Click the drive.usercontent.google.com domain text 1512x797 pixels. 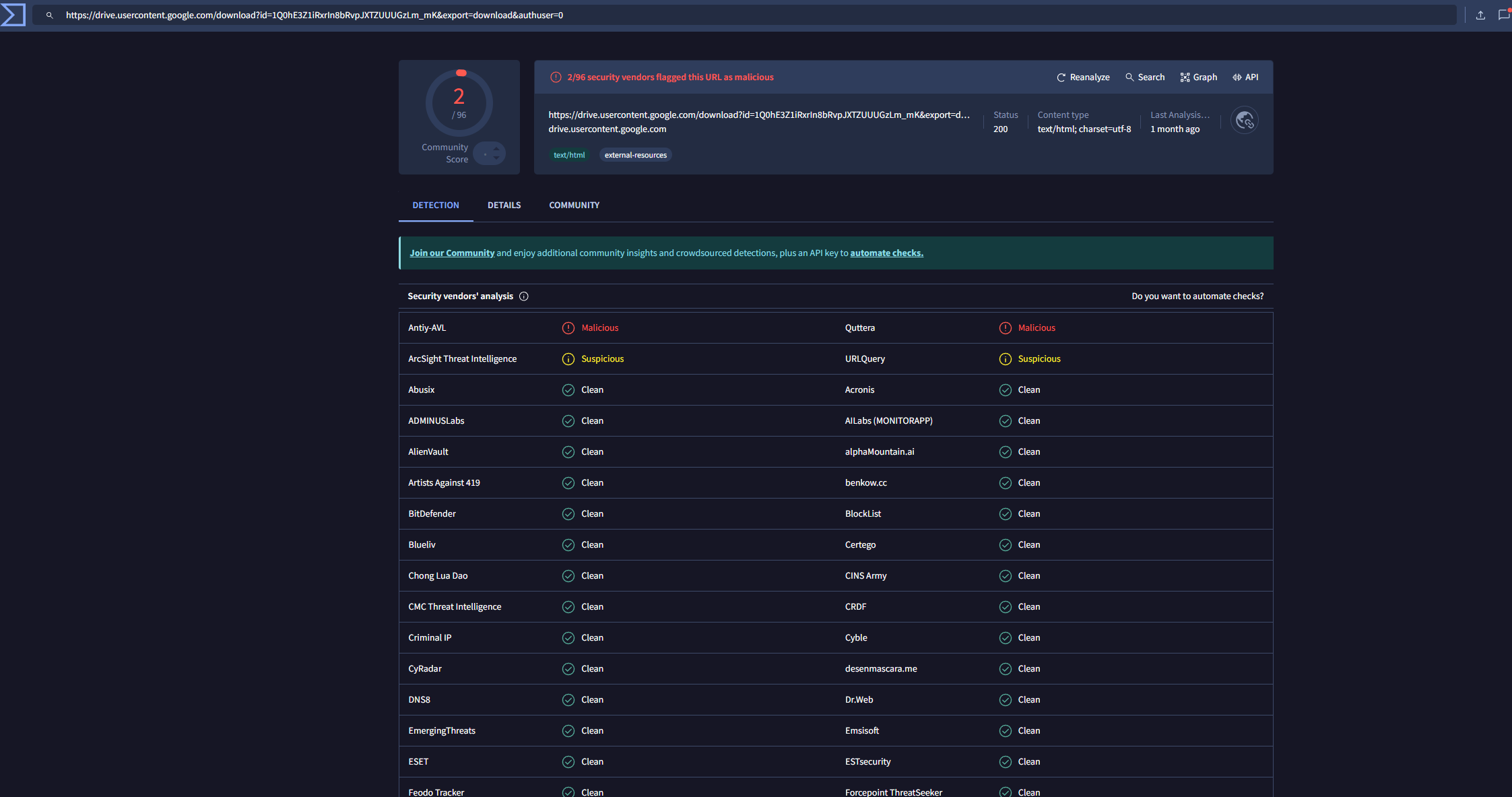point(607,129)
